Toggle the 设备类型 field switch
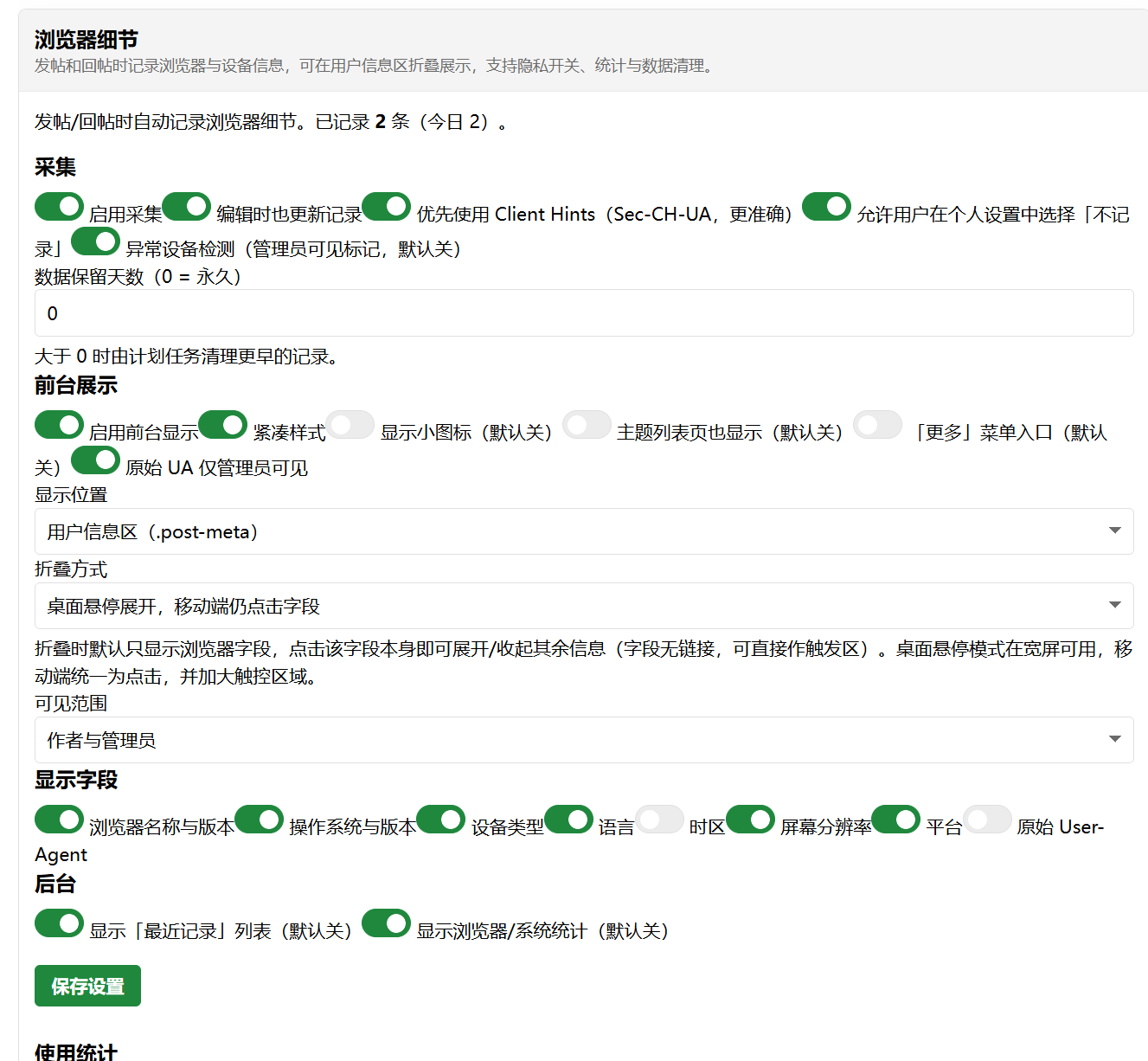The image size is (1148, 1061). (440, 820)
